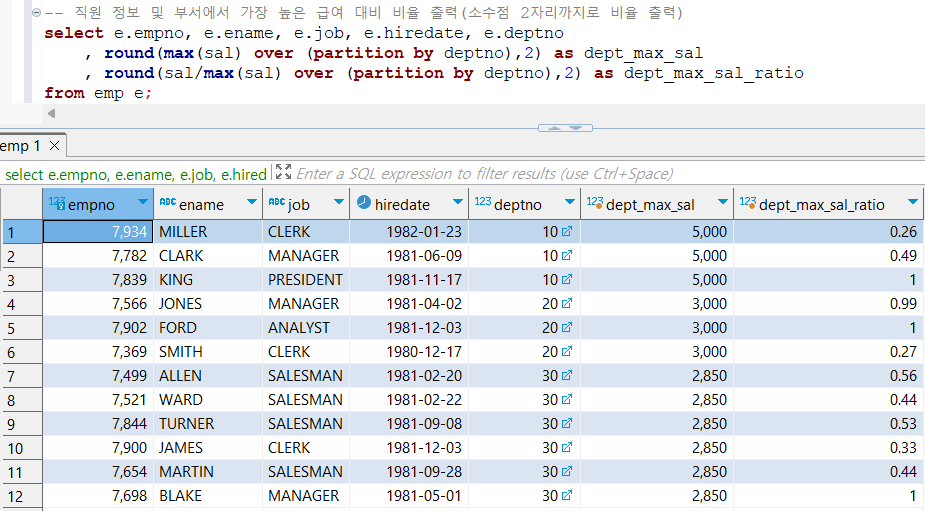Viewport: 925px width, 511px height.
Task: Select empno cell 7,698
Action: (98, 496)
